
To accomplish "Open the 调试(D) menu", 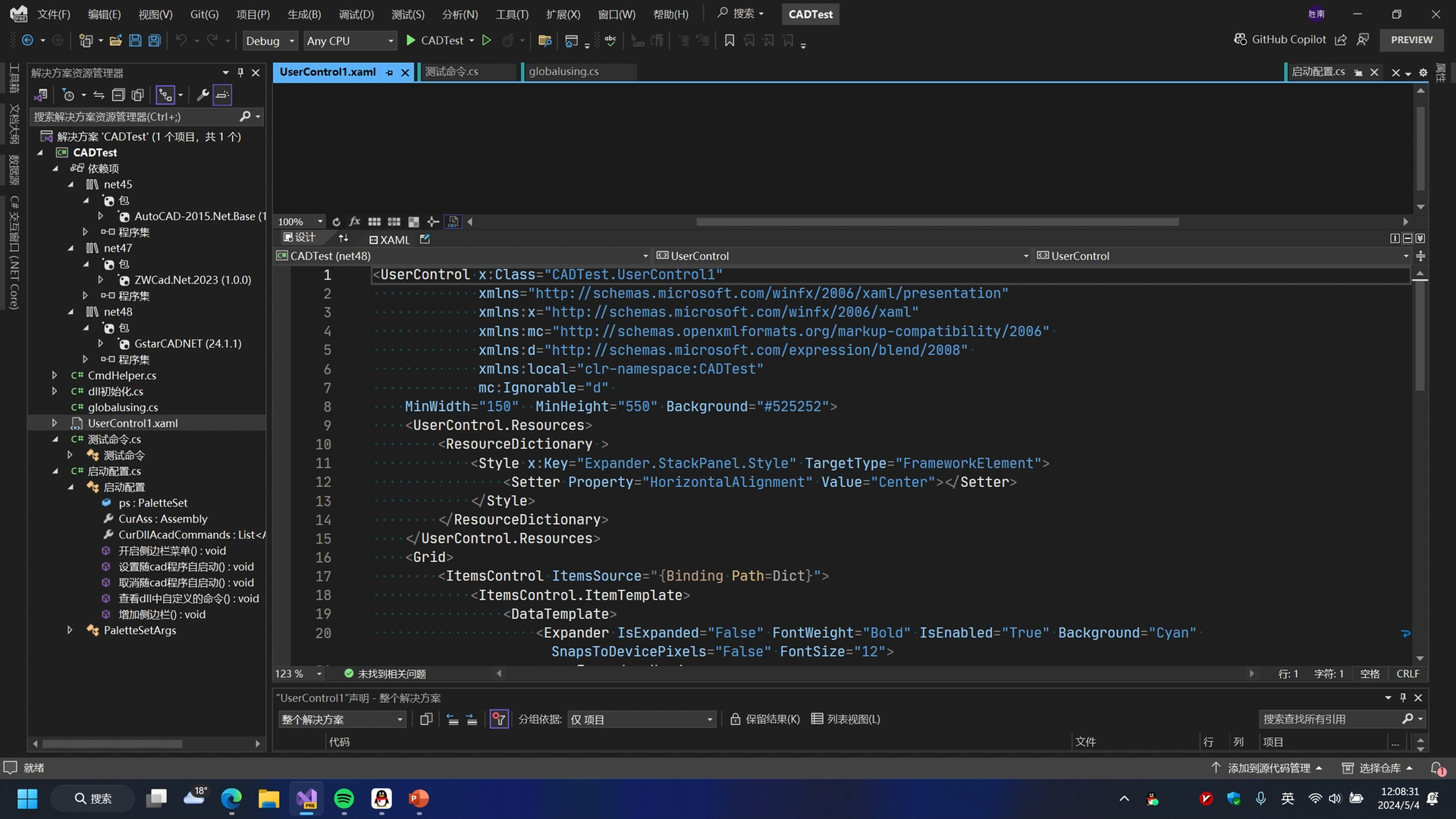I will click(356, 14).
